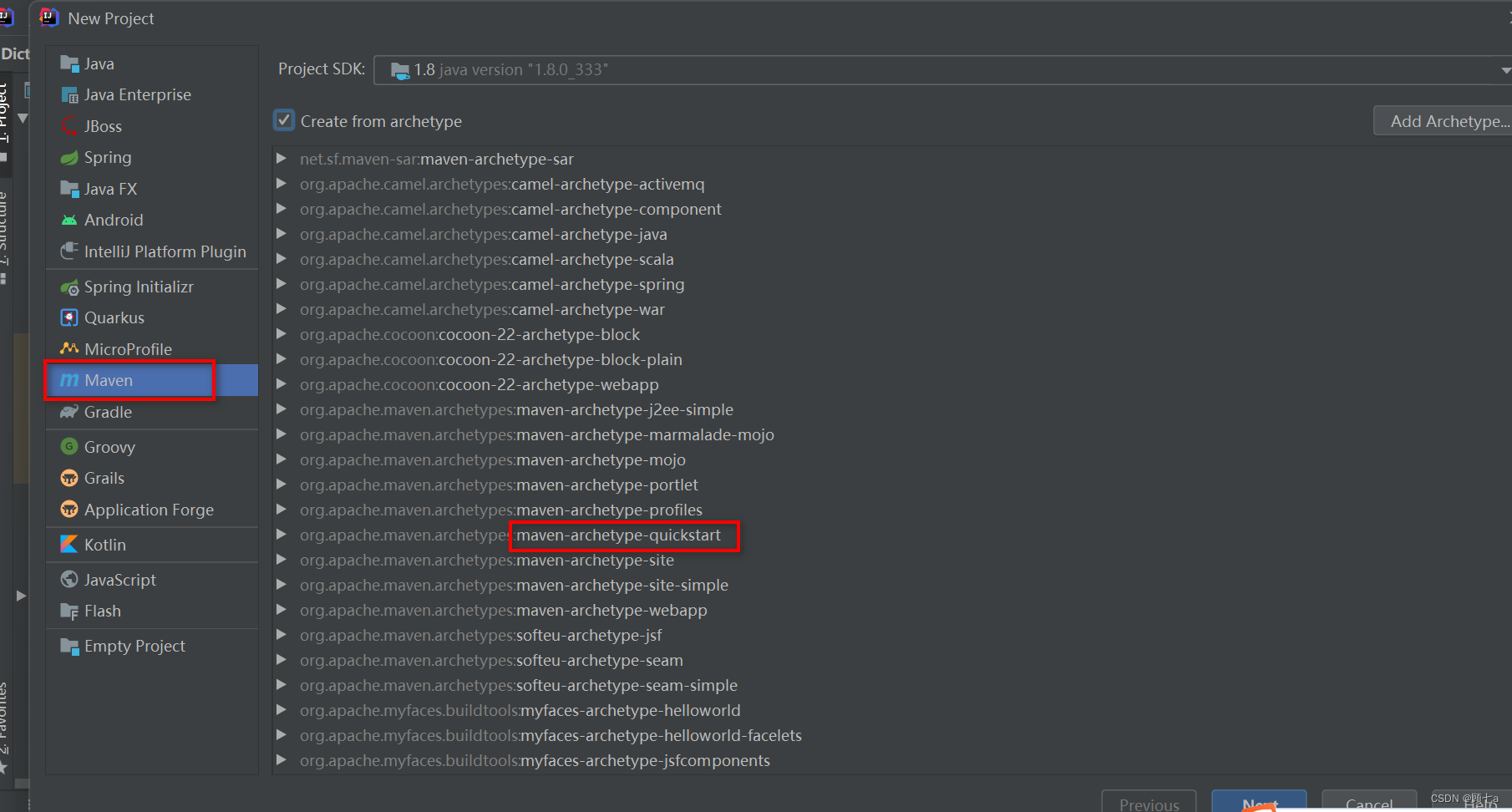The image size is (1512, 812).
Task: Click the Grails icon
Action: pyautogui.click(x=69, y=479)
